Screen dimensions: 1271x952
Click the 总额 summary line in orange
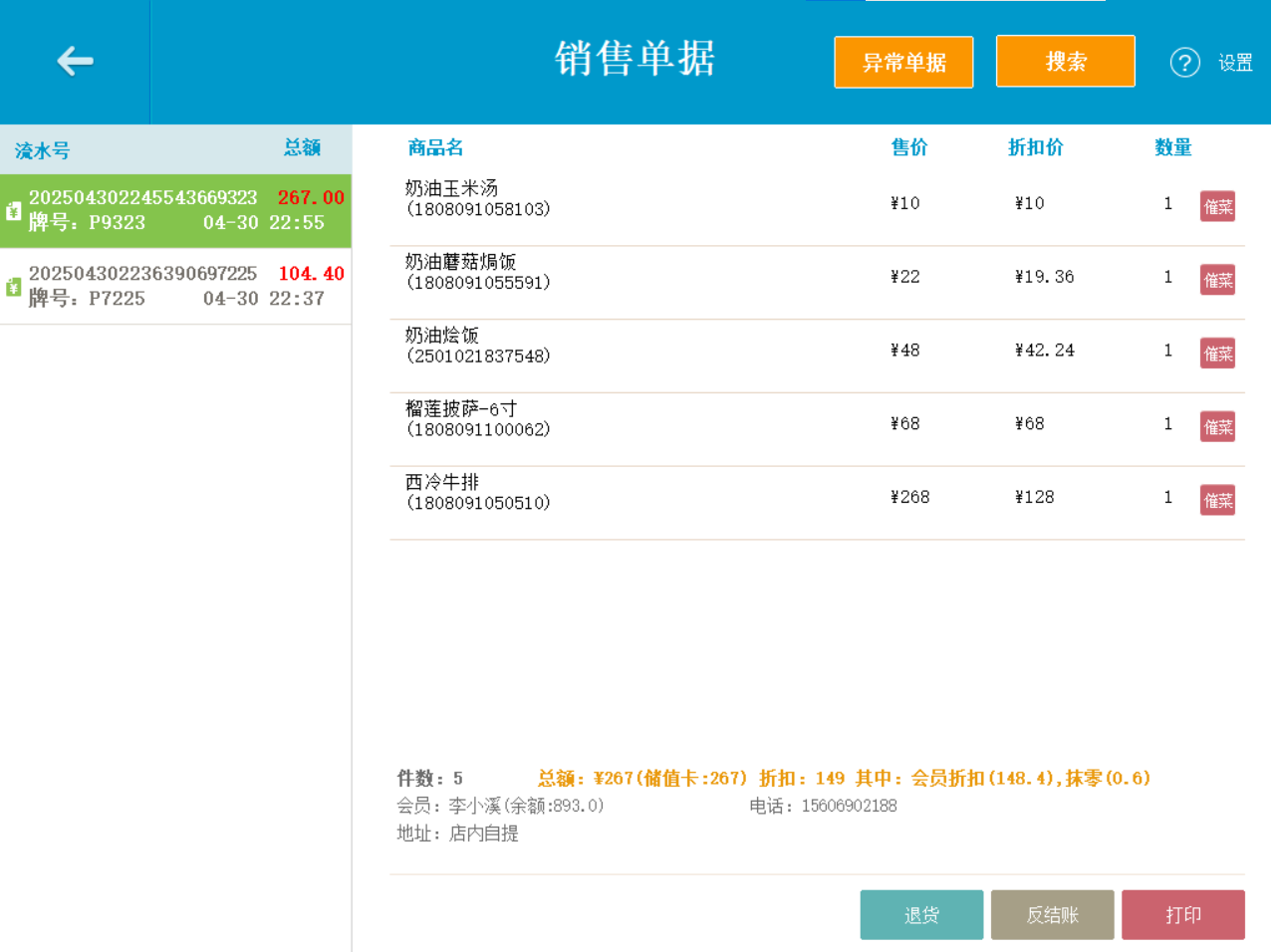click(x=844, y=778)
